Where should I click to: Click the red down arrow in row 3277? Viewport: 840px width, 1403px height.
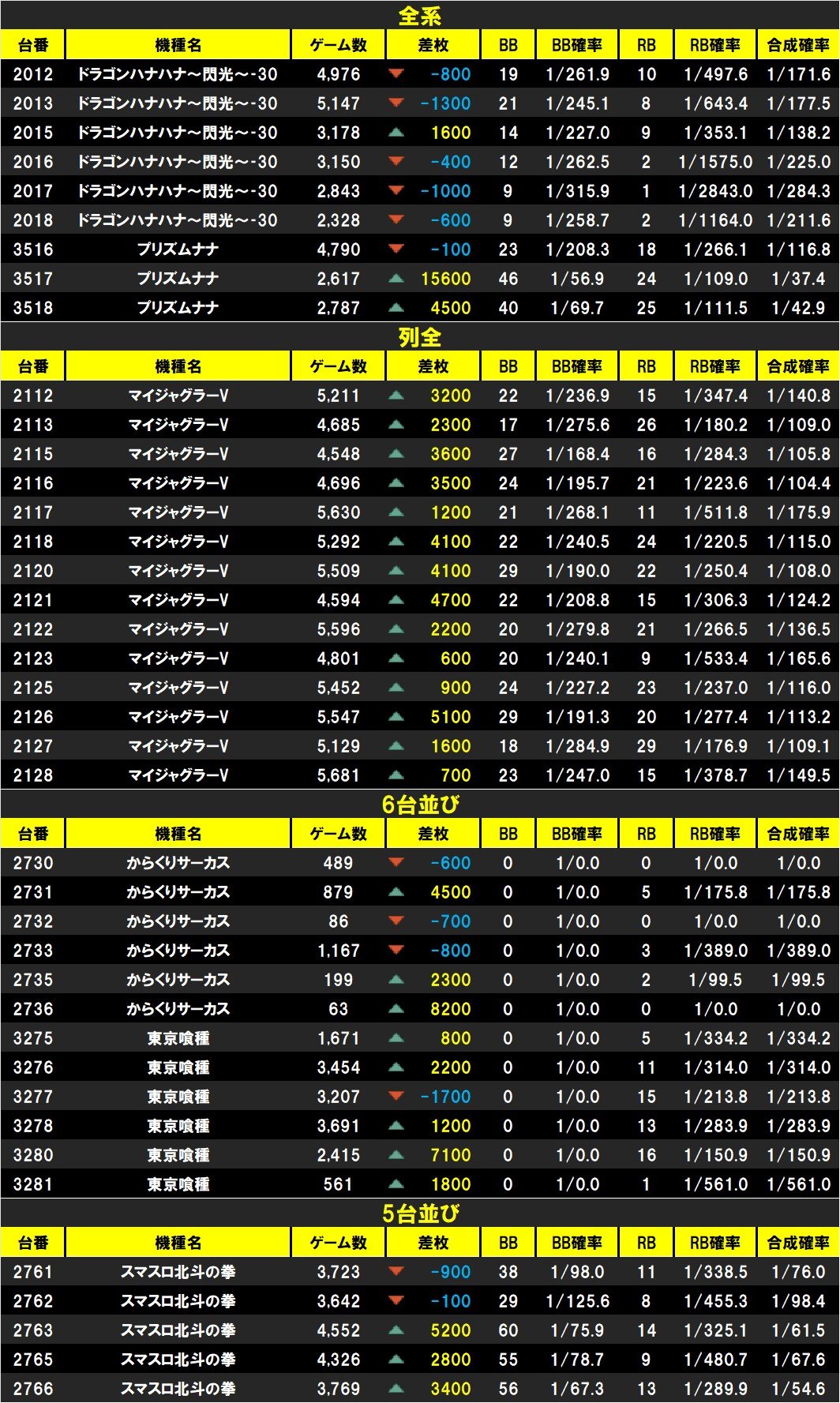pos(396,1097)
